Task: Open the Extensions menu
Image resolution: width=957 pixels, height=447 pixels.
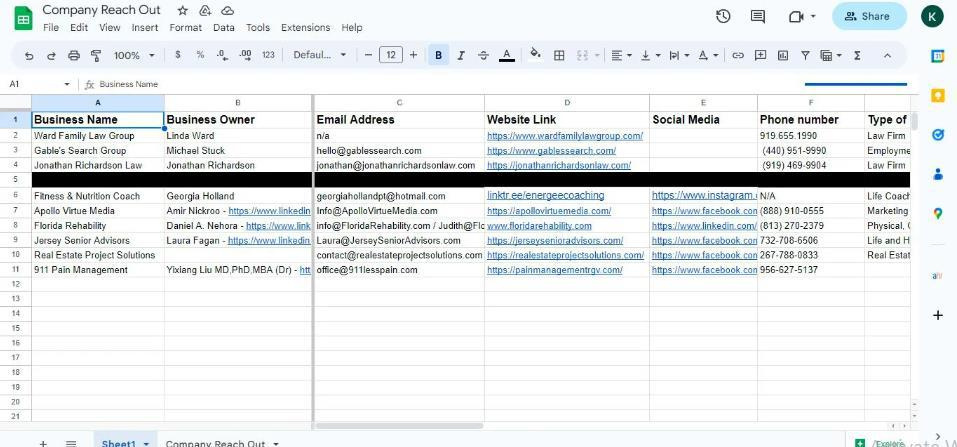Action: pos(305,27)
